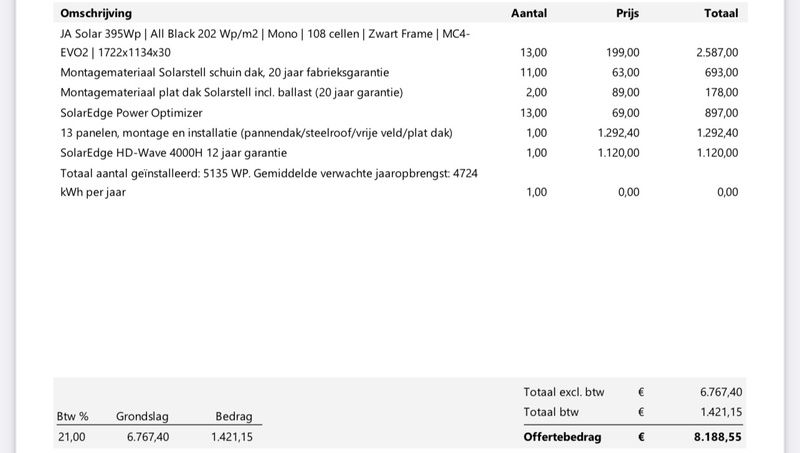This screenshot has height=453, width=800.
Task: Click the Offertebedrag total 8.188,55
Action: 719,437
